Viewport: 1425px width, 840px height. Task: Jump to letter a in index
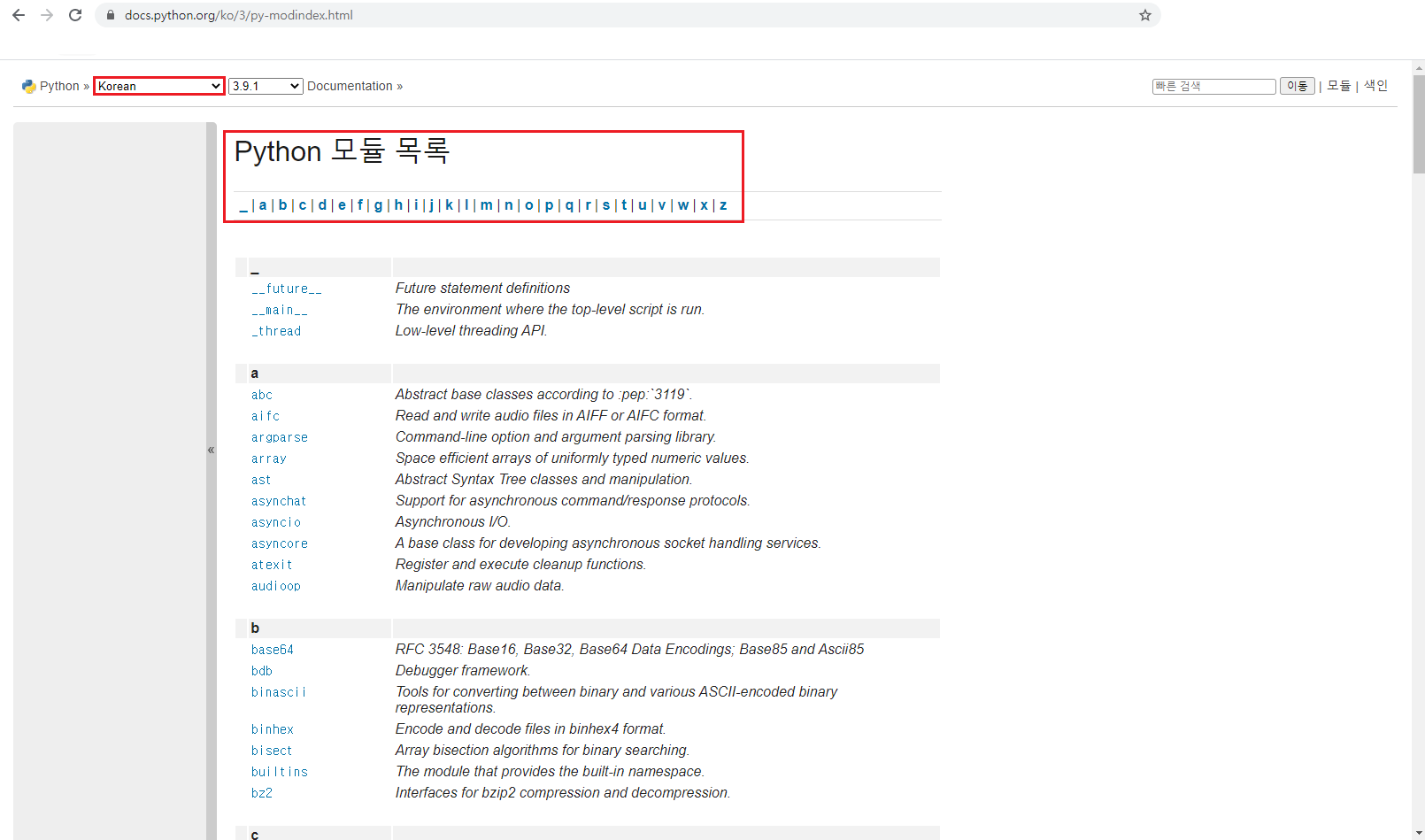[263, 205]
